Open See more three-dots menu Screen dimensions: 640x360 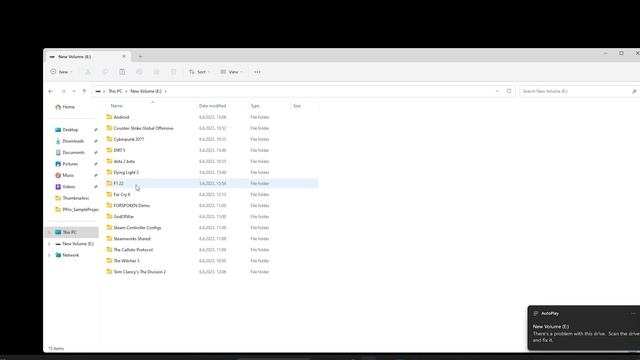[x=257, y=72]
